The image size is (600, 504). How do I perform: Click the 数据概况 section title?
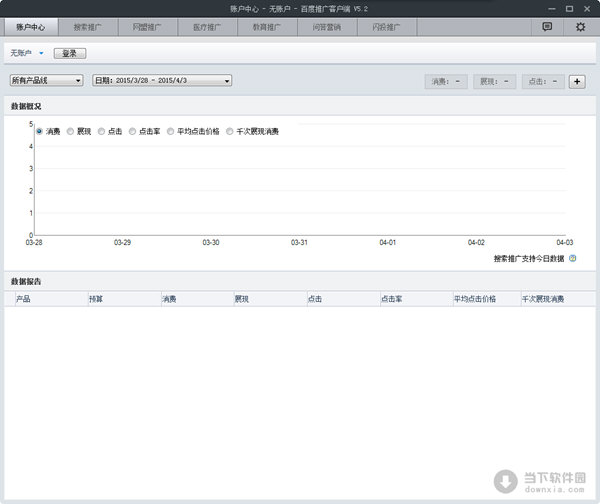tap(26, 106)
